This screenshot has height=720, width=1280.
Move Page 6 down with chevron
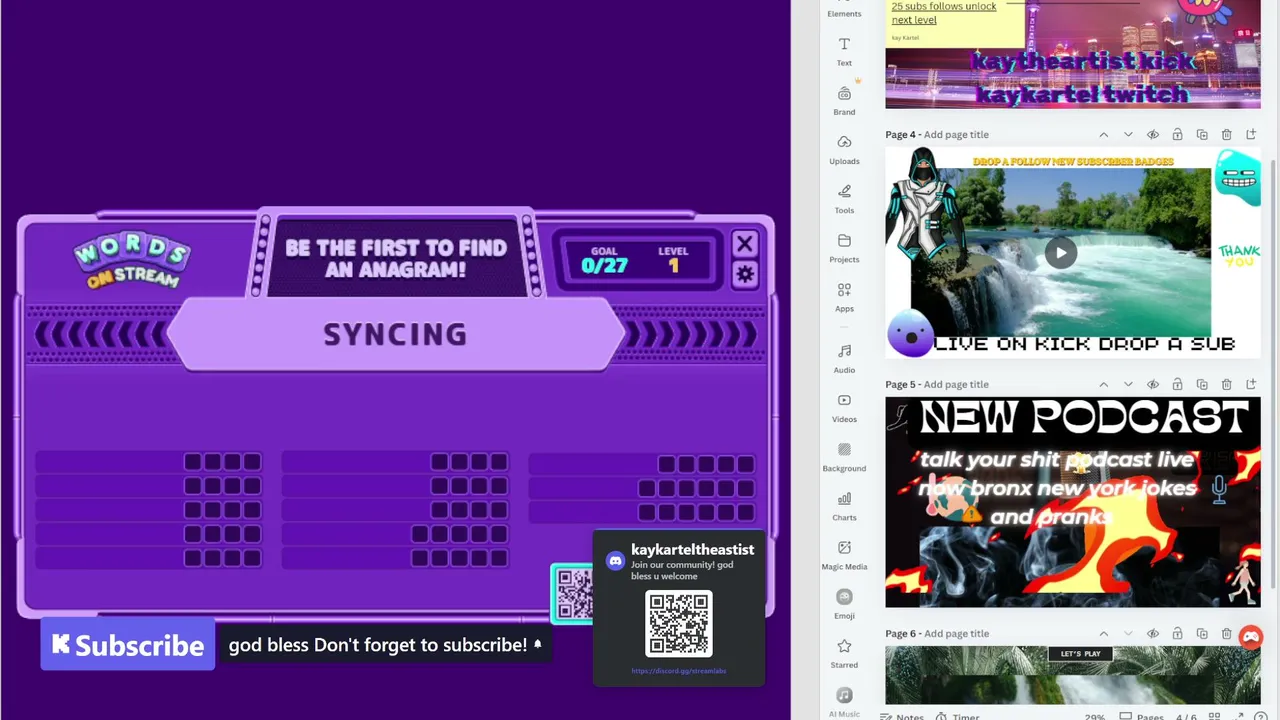[x=1128, y=634]
